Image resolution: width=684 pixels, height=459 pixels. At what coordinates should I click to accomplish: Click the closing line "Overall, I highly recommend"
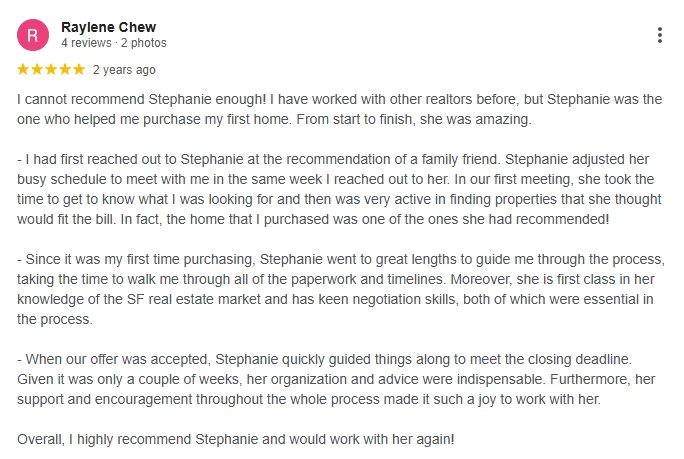click(x=236, y=439)
